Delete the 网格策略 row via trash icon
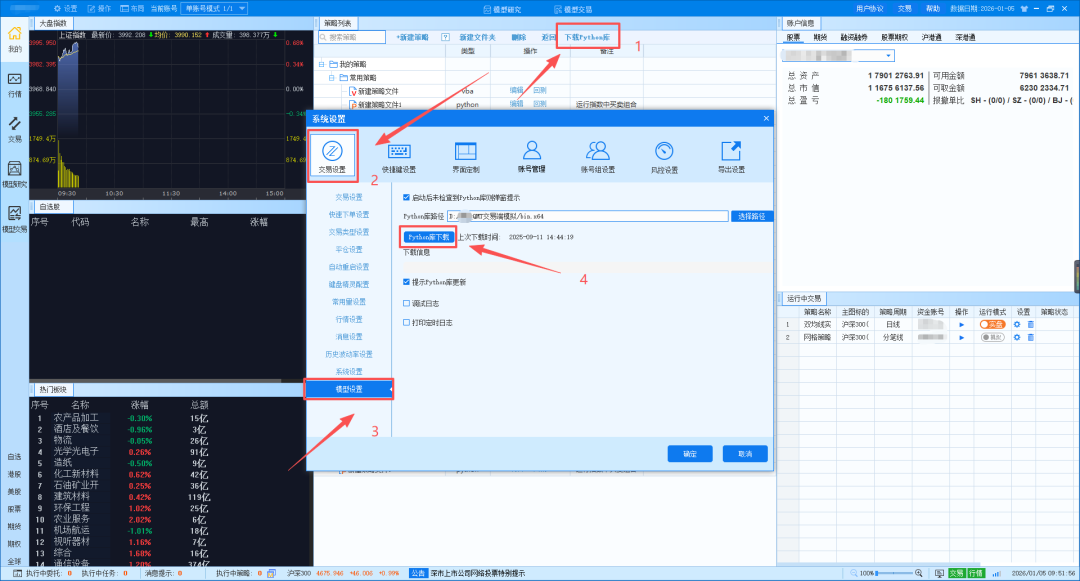Viewport: 1080px width, 581px height. click(x=1031, y=338)
